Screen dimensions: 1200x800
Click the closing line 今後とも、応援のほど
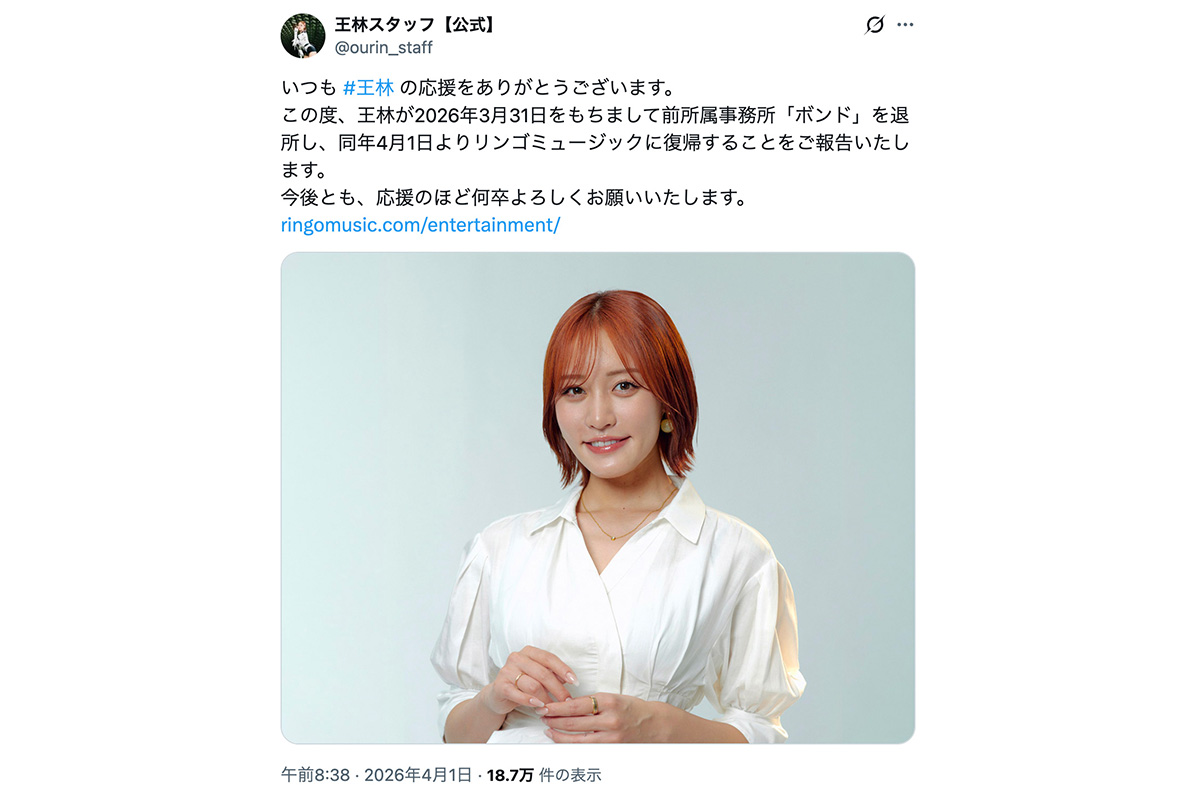point(514,197)
